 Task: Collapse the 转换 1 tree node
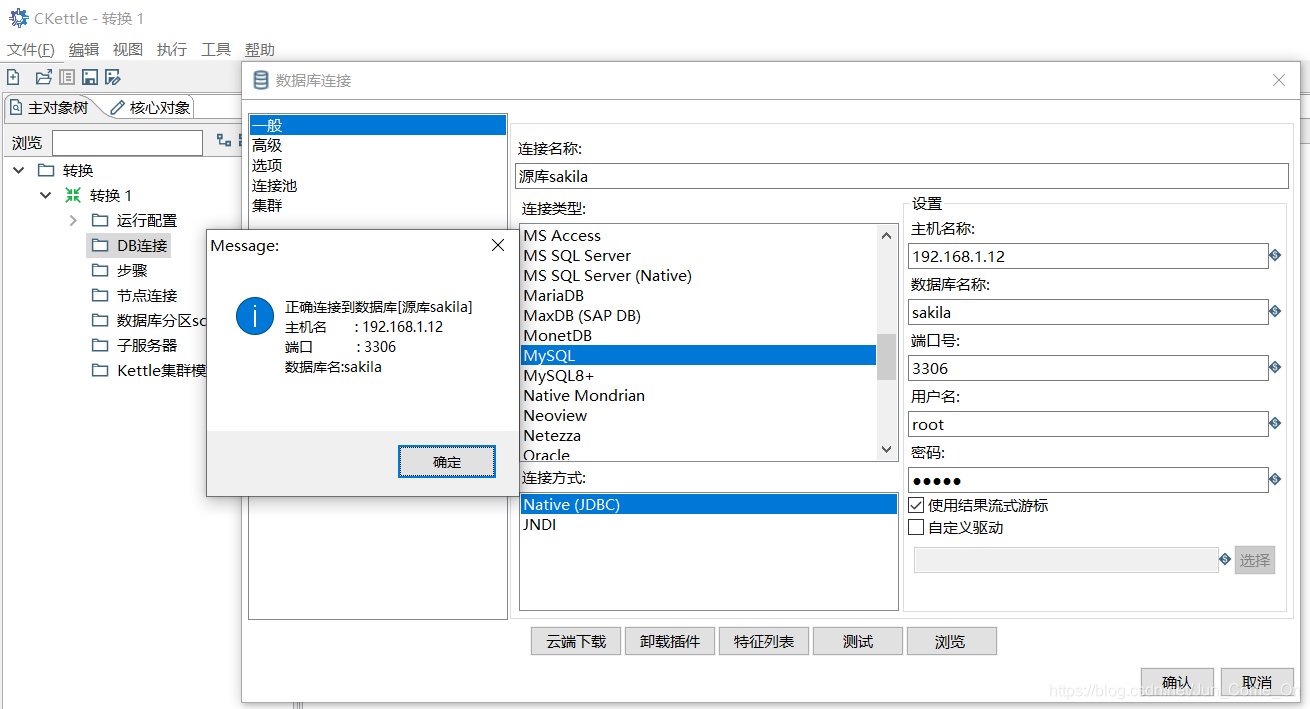(45, 195)
